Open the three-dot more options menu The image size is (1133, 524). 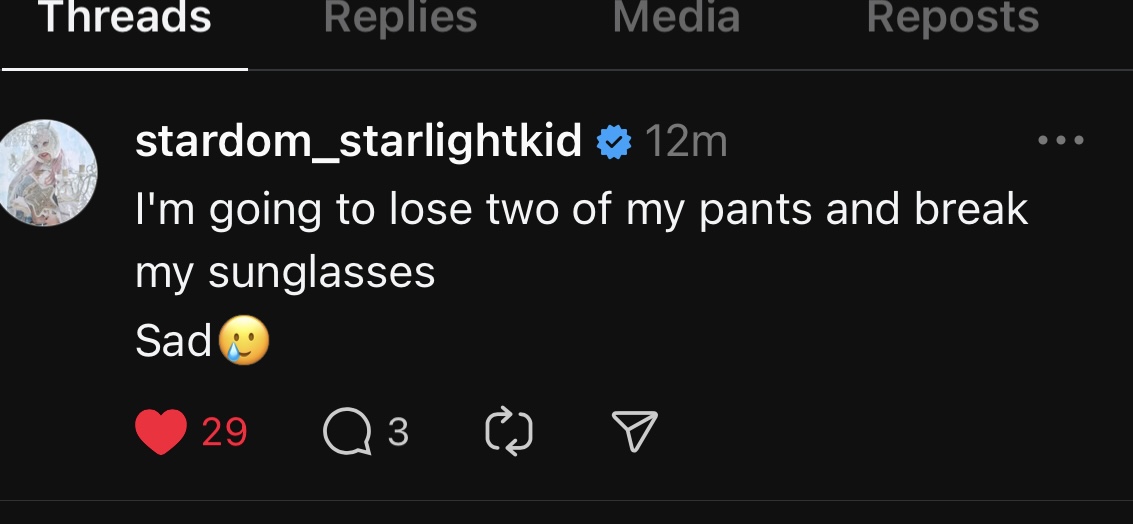[x=1060, y=142]
